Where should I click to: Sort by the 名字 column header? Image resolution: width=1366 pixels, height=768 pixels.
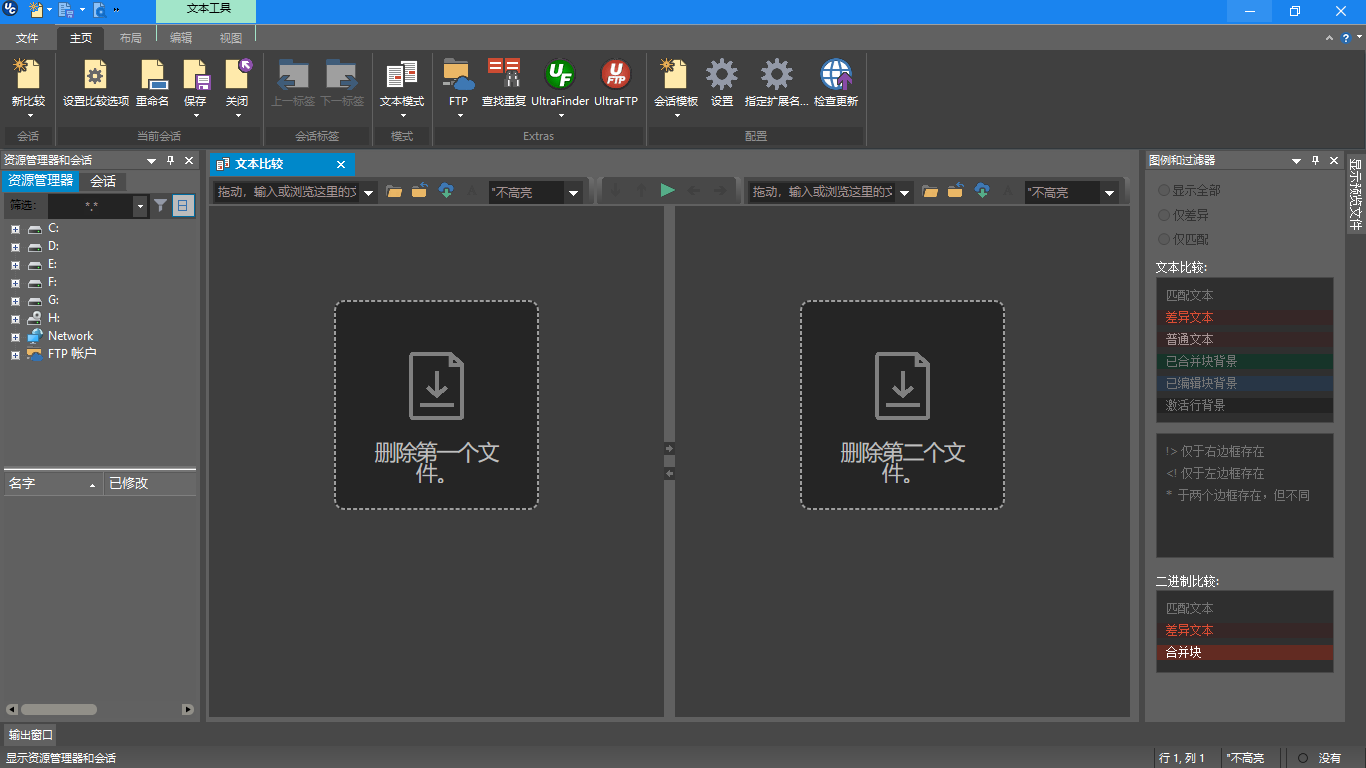(x=53, y=483)
